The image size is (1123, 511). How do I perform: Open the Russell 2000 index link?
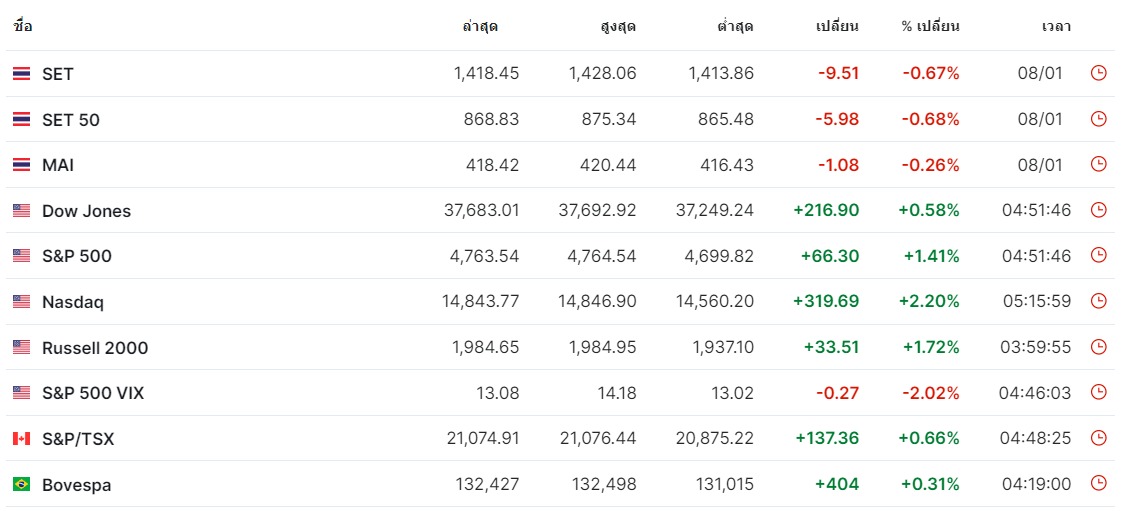95,348
